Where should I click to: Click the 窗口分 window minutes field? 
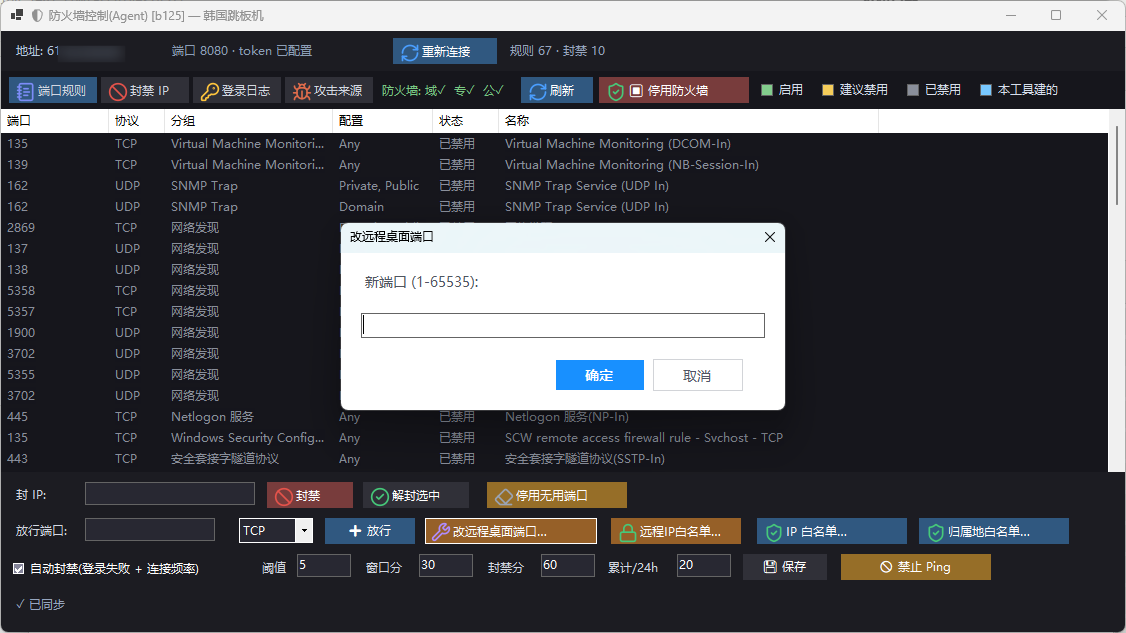(446, 565)
